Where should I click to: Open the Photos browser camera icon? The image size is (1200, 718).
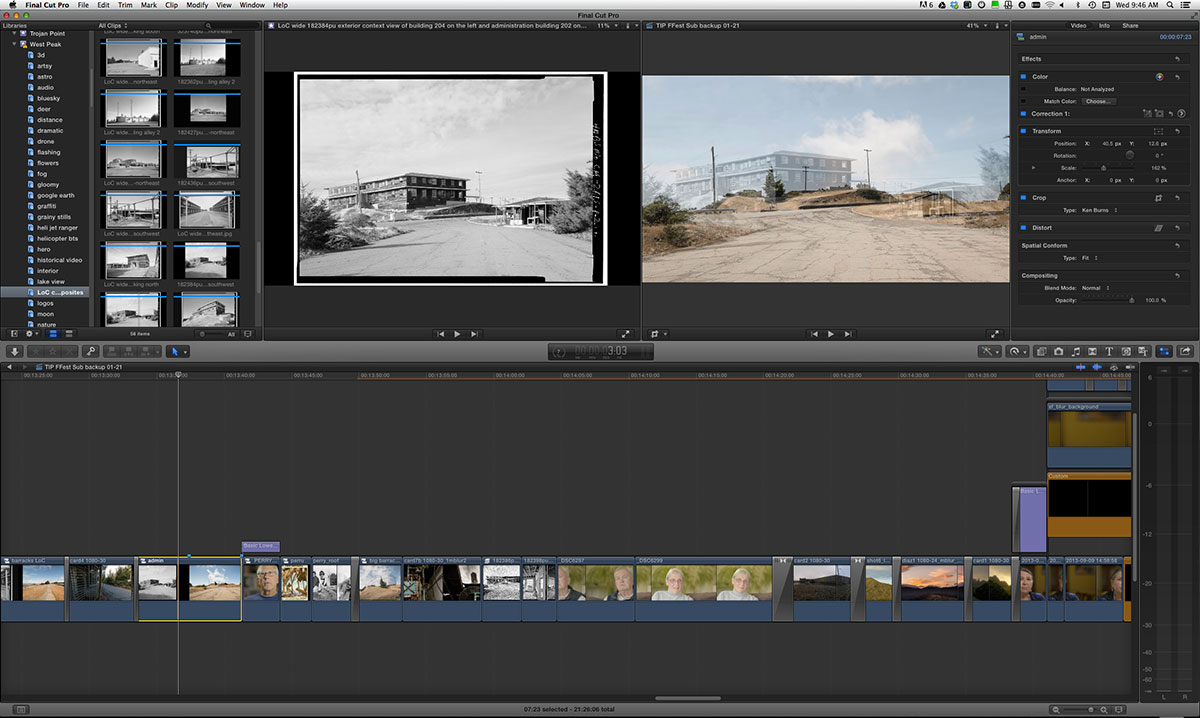pyautogui.click(x=1058, y=352)
